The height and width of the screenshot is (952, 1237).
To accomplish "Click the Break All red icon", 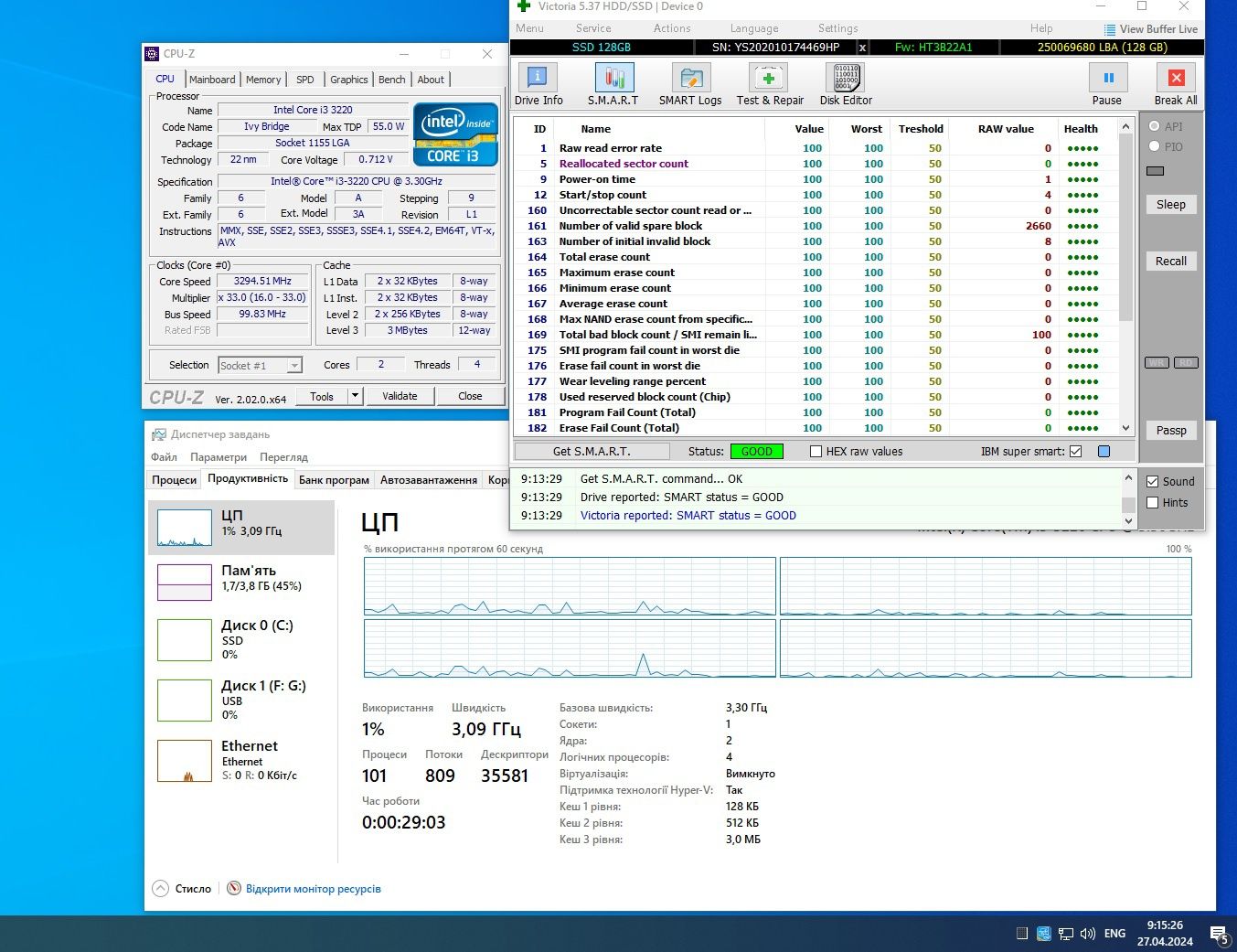I will 1177,78.
